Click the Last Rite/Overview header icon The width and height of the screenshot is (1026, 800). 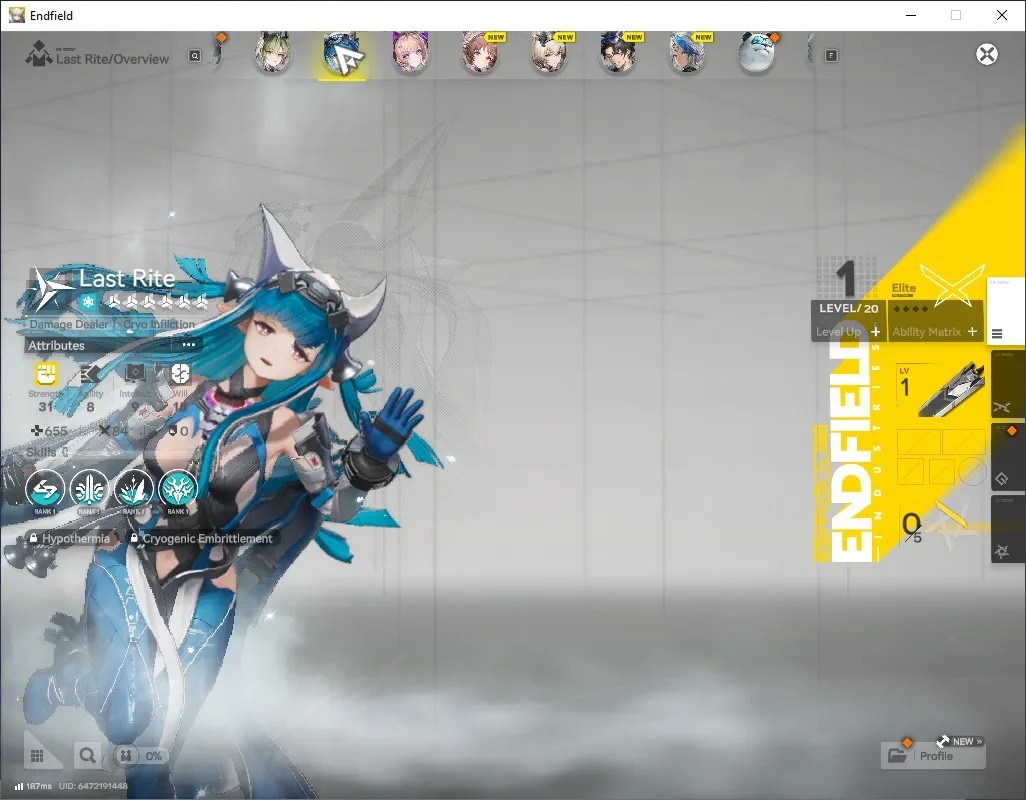(39, 54)
